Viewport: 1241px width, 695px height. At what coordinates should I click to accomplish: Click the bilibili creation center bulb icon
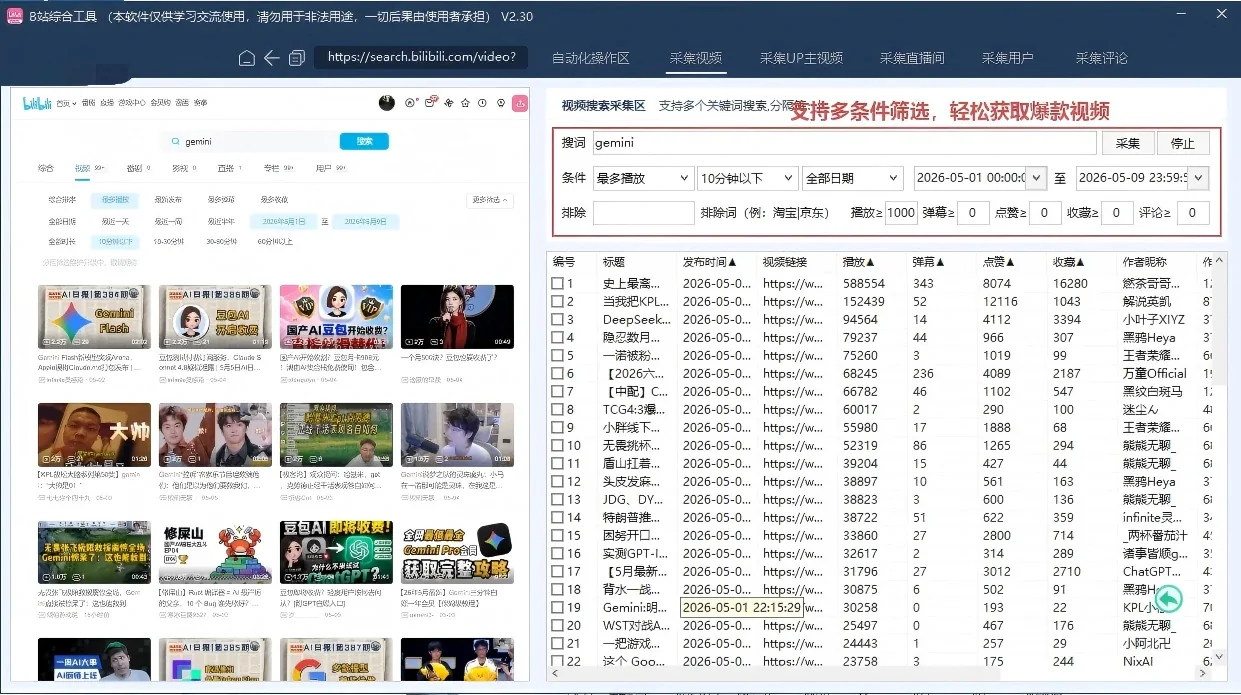500,103
